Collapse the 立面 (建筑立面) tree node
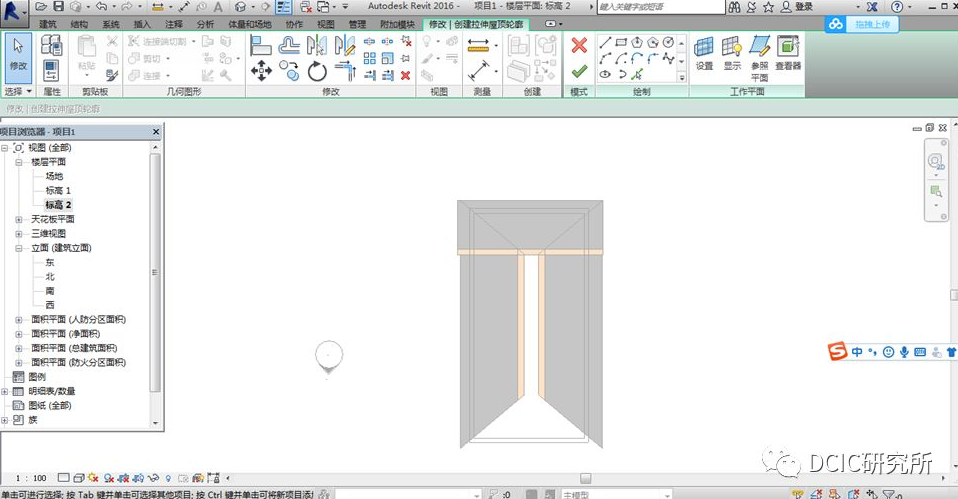Screen dimensions: 958x499 pos(18,248)
